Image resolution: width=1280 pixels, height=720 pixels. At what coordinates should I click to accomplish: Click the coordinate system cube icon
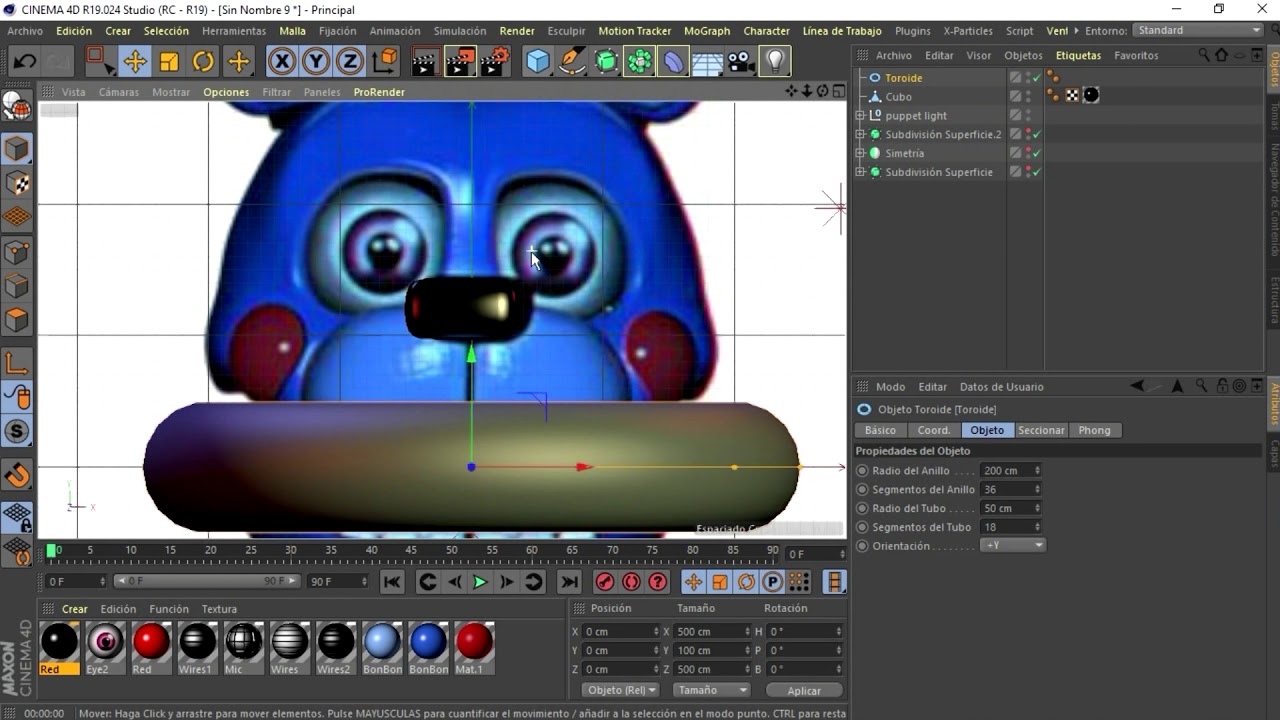pos(384,62)
